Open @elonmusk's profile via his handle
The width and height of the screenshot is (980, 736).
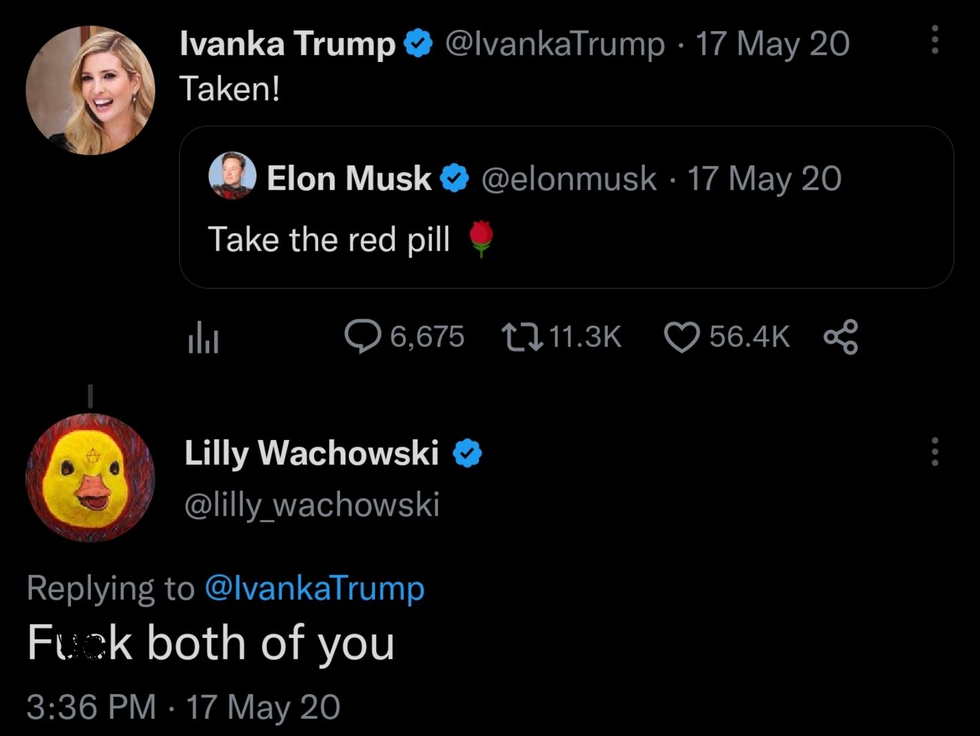pos(571,178)
